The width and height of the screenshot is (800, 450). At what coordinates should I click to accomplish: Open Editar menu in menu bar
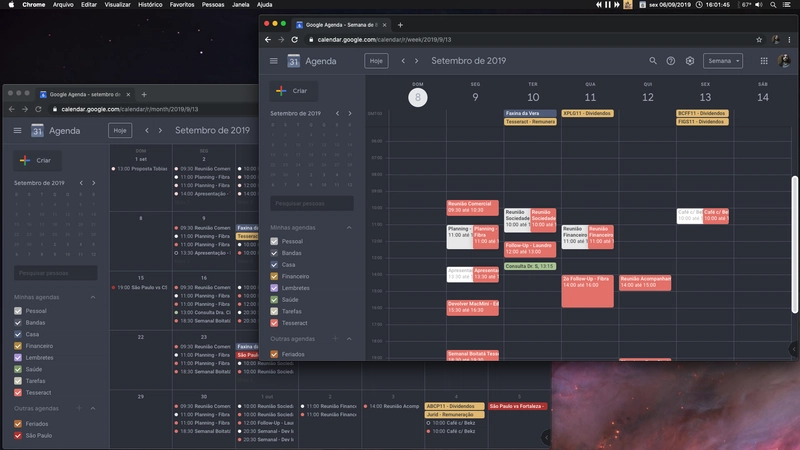(89, 5)
